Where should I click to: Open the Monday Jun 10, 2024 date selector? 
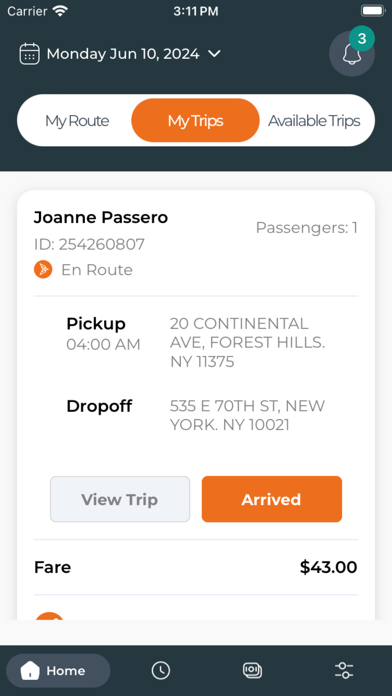120,54
